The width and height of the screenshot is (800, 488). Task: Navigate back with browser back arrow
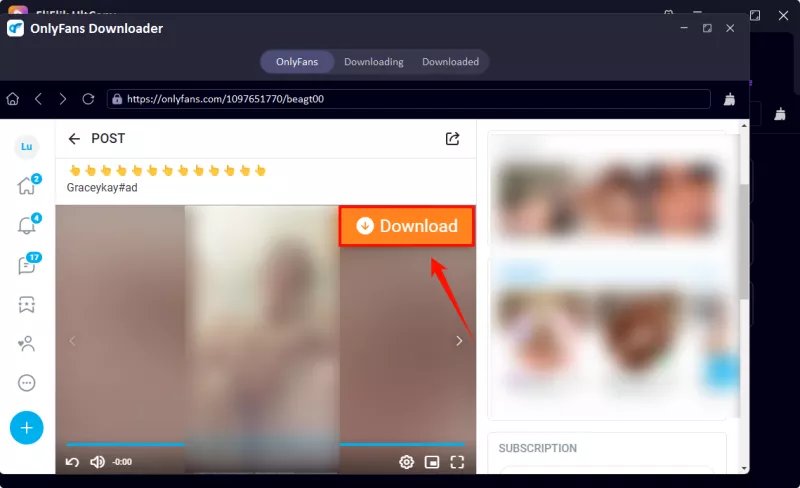(x=38, y=99)
